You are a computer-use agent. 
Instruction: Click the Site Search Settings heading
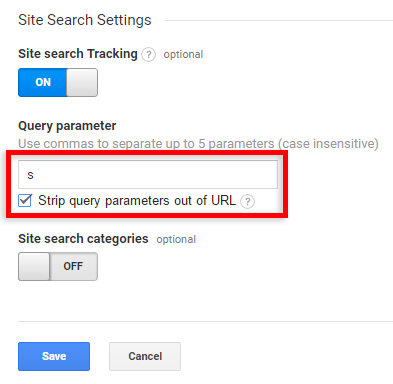(85, 20)
